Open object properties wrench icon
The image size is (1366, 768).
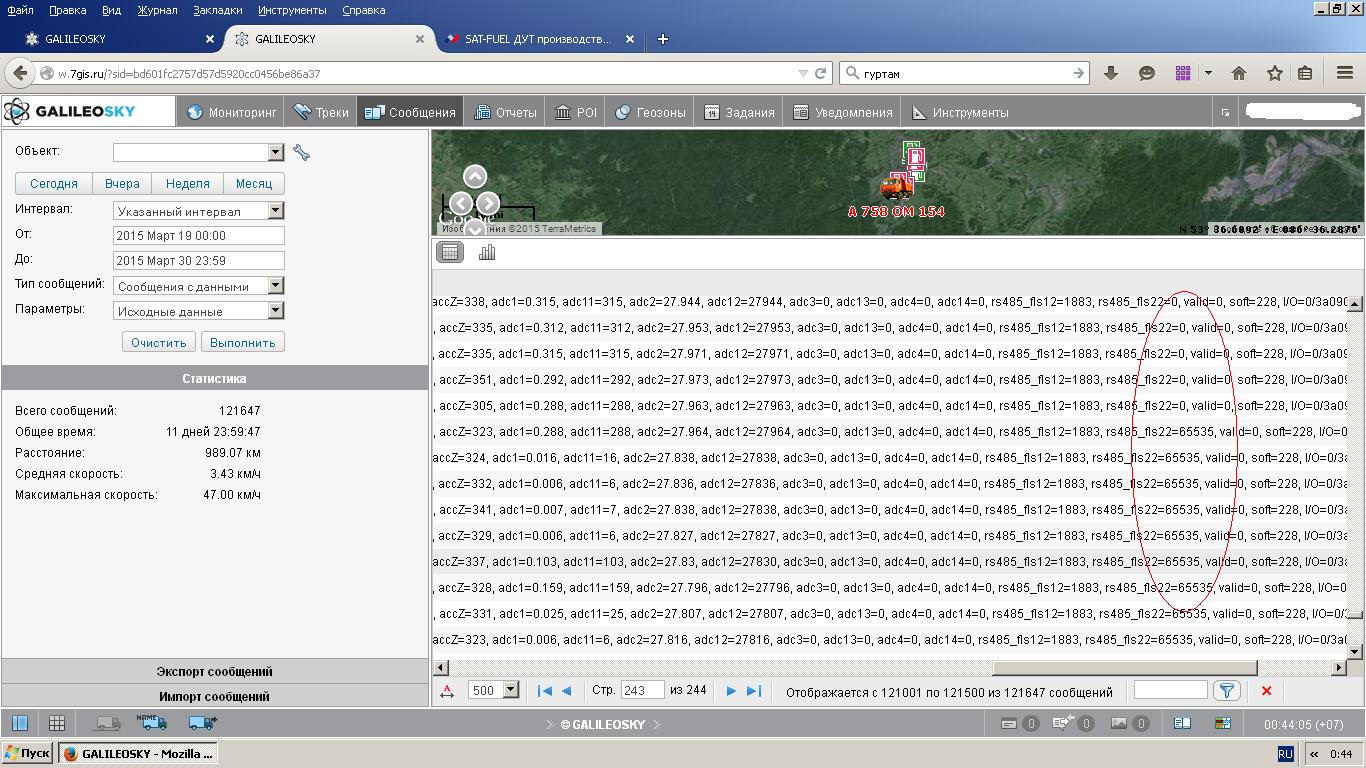pos(301,152)
